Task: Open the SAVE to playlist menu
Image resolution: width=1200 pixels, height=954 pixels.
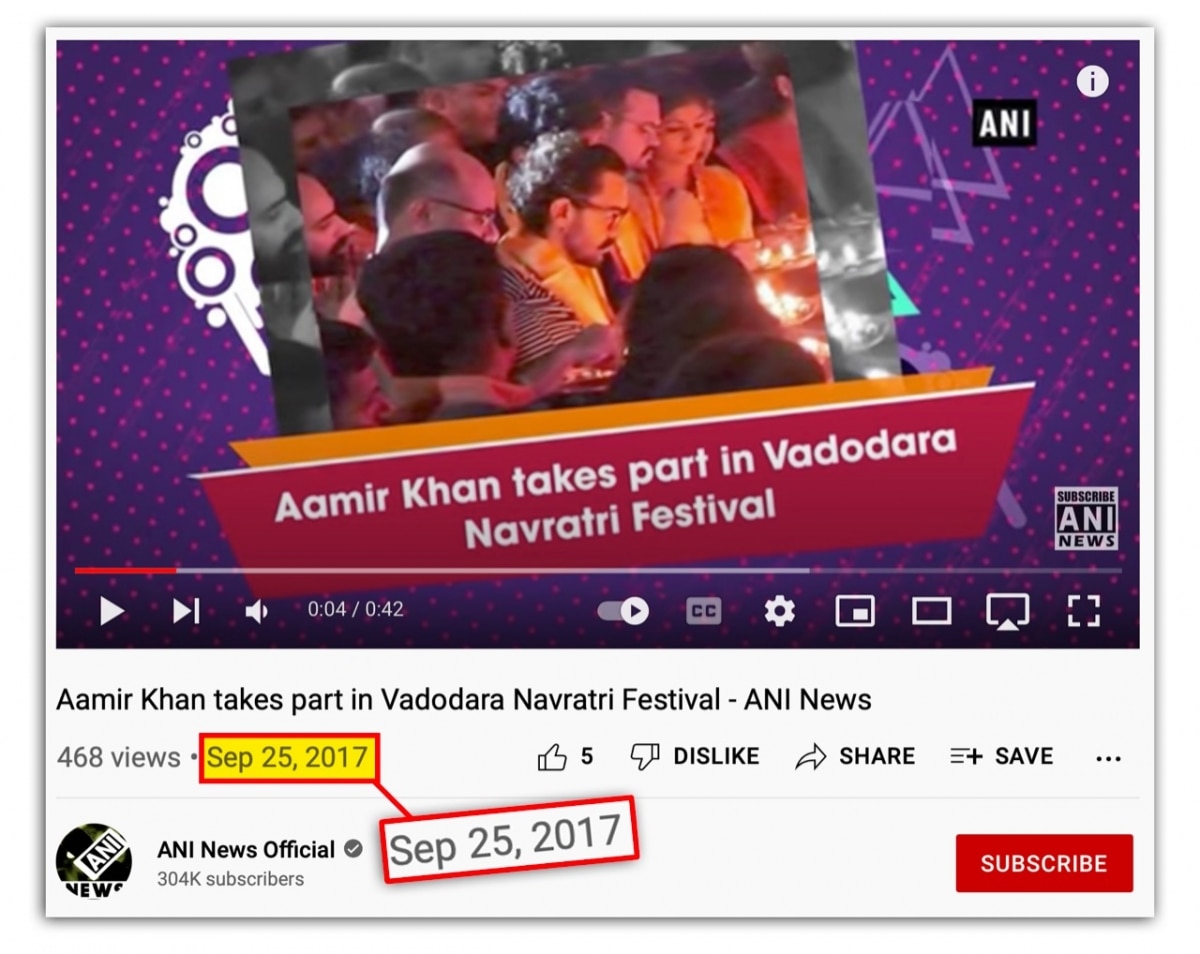Action: click(x=1001, y=756)
